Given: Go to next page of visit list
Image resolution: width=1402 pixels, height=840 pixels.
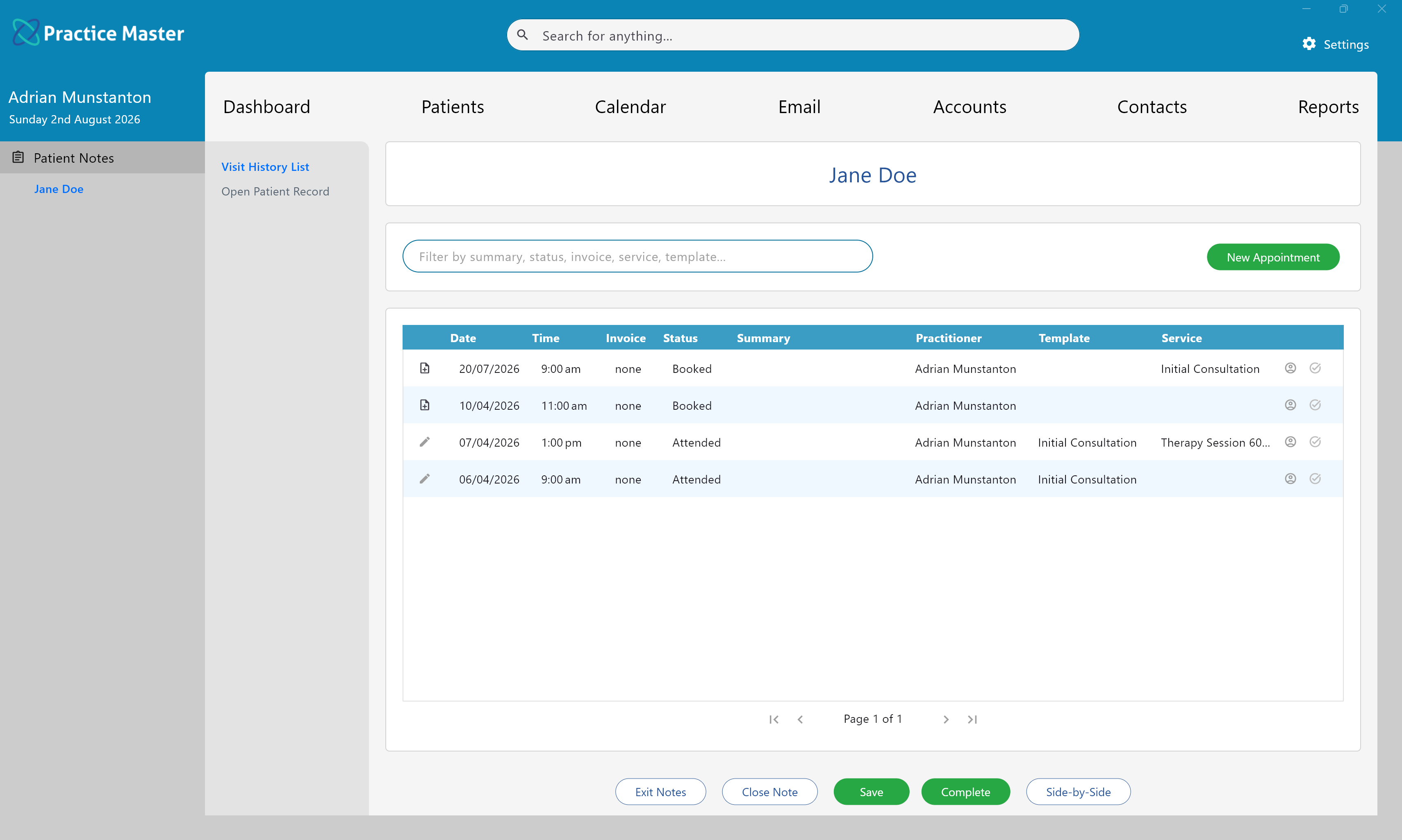Looking at the screenshot, I should tap(946, 720).
